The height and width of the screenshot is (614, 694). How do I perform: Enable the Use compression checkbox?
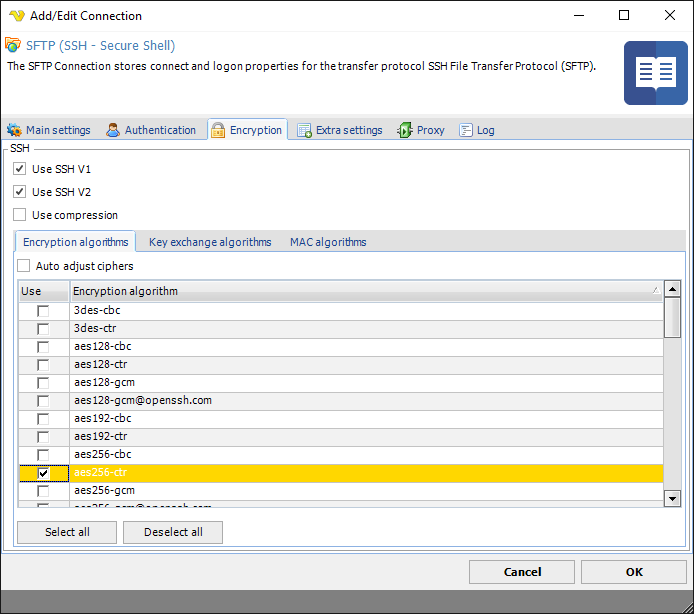20,215
